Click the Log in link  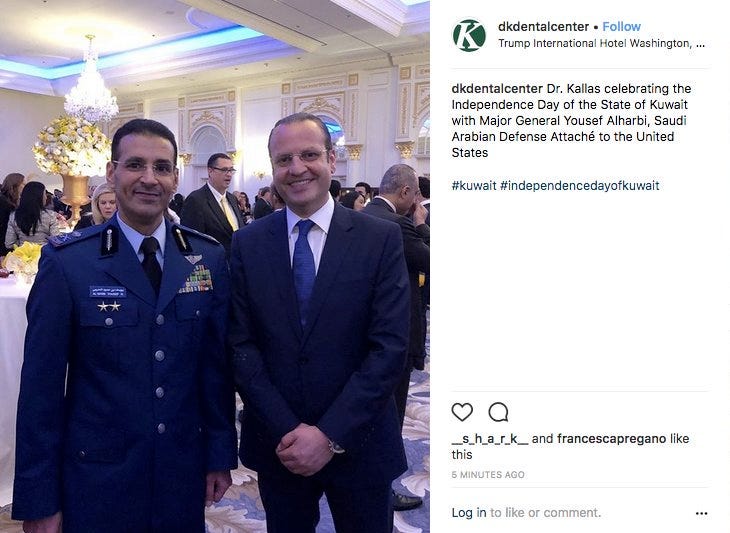469,513
